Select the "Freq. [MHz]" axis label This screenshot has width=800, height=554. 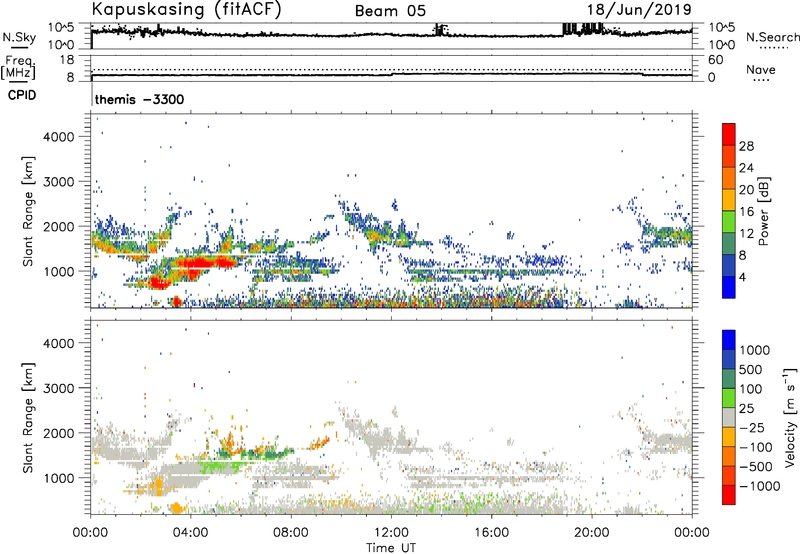pos(18,68)
